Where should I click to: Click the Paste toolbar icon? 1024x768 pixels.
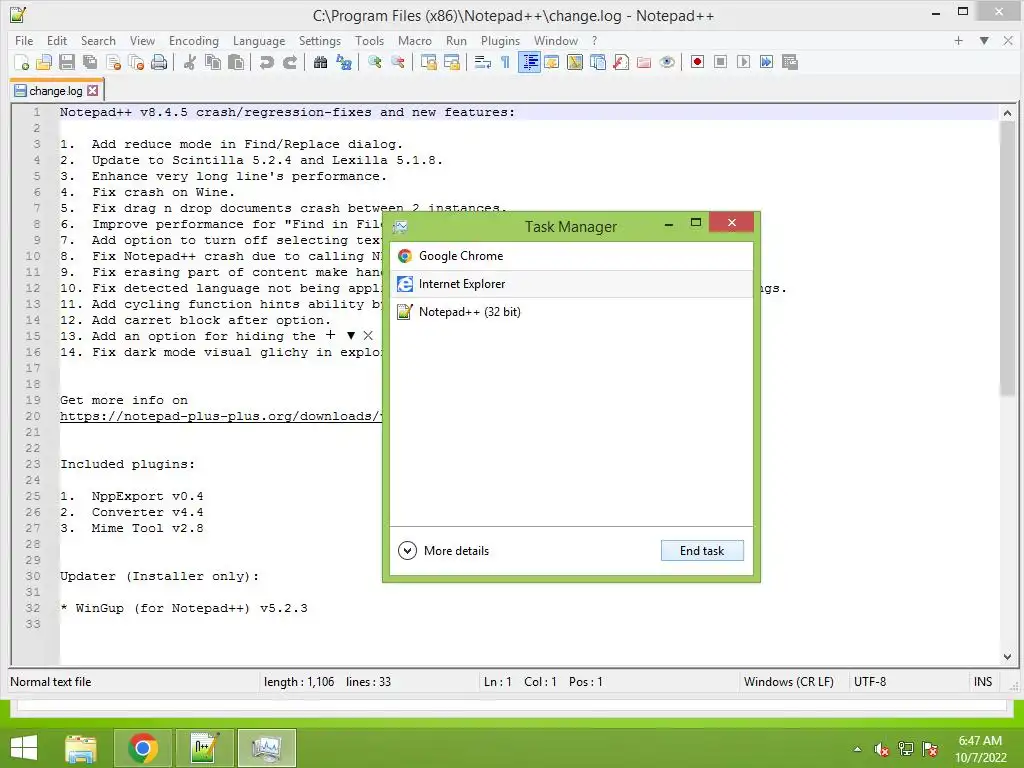[236, 62]
